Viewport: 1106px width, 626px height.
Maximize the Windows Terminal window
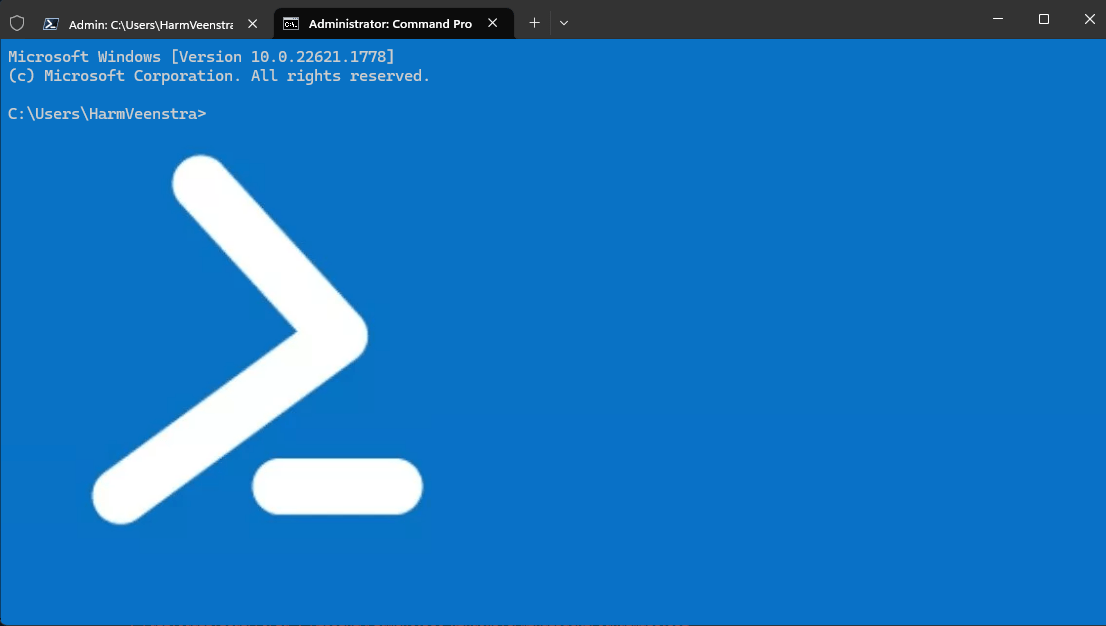pyautogui.click(x=1043, y=19)
